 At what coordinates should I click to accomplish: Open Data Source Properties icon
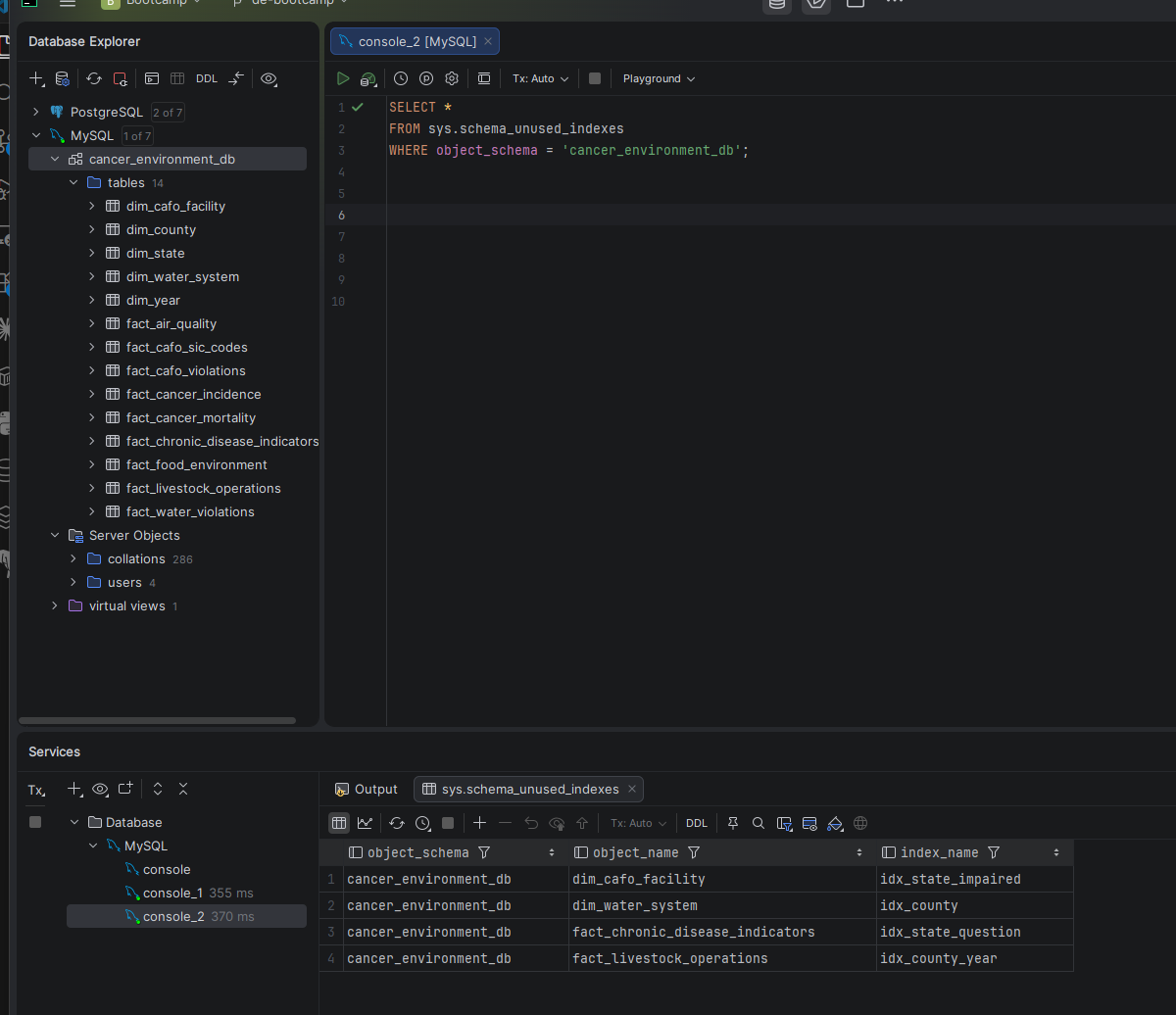click(63, 78)
